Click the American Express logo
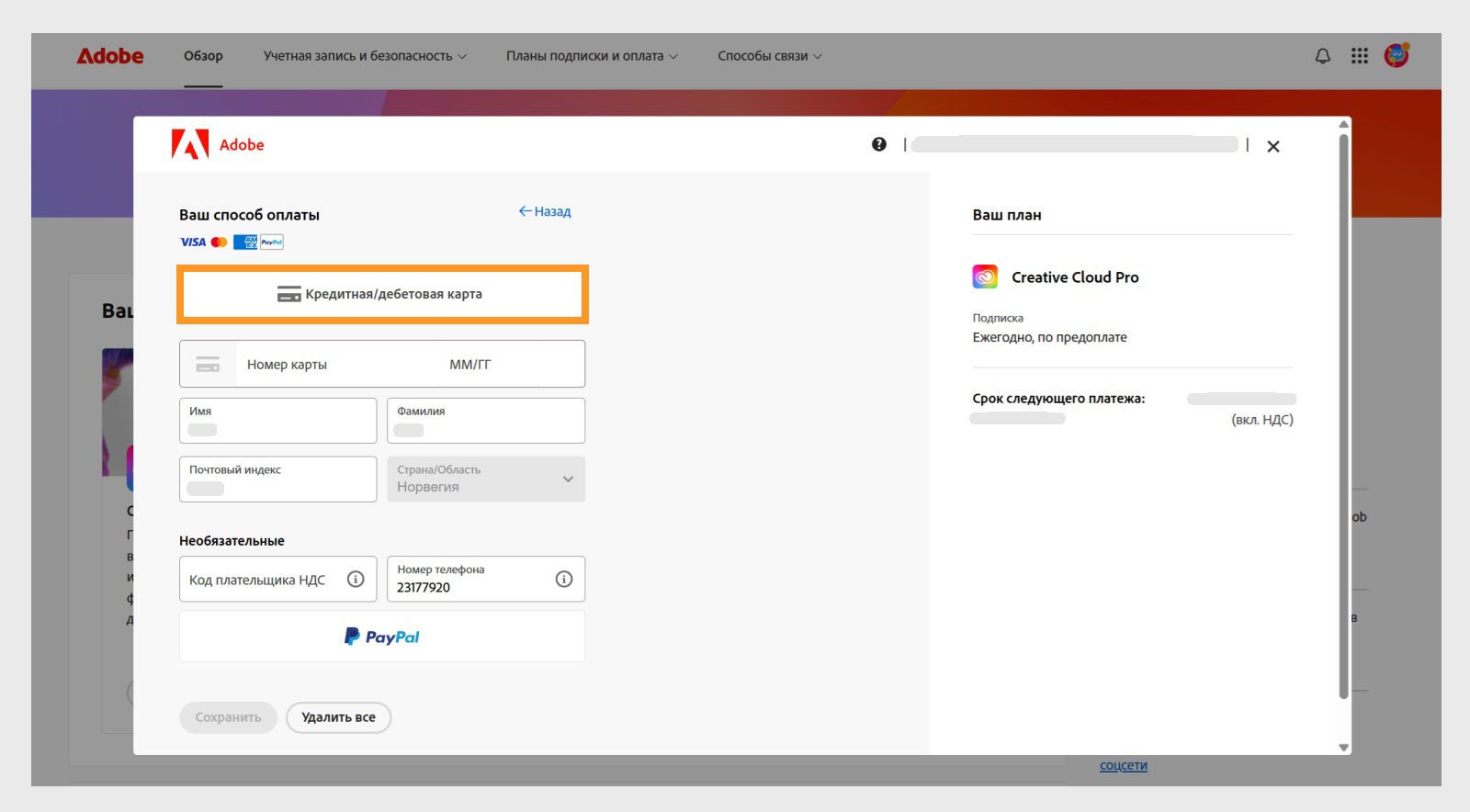The width and height of the screenshot is (1470, 812). pyautogui.click(x=245, y=242)
